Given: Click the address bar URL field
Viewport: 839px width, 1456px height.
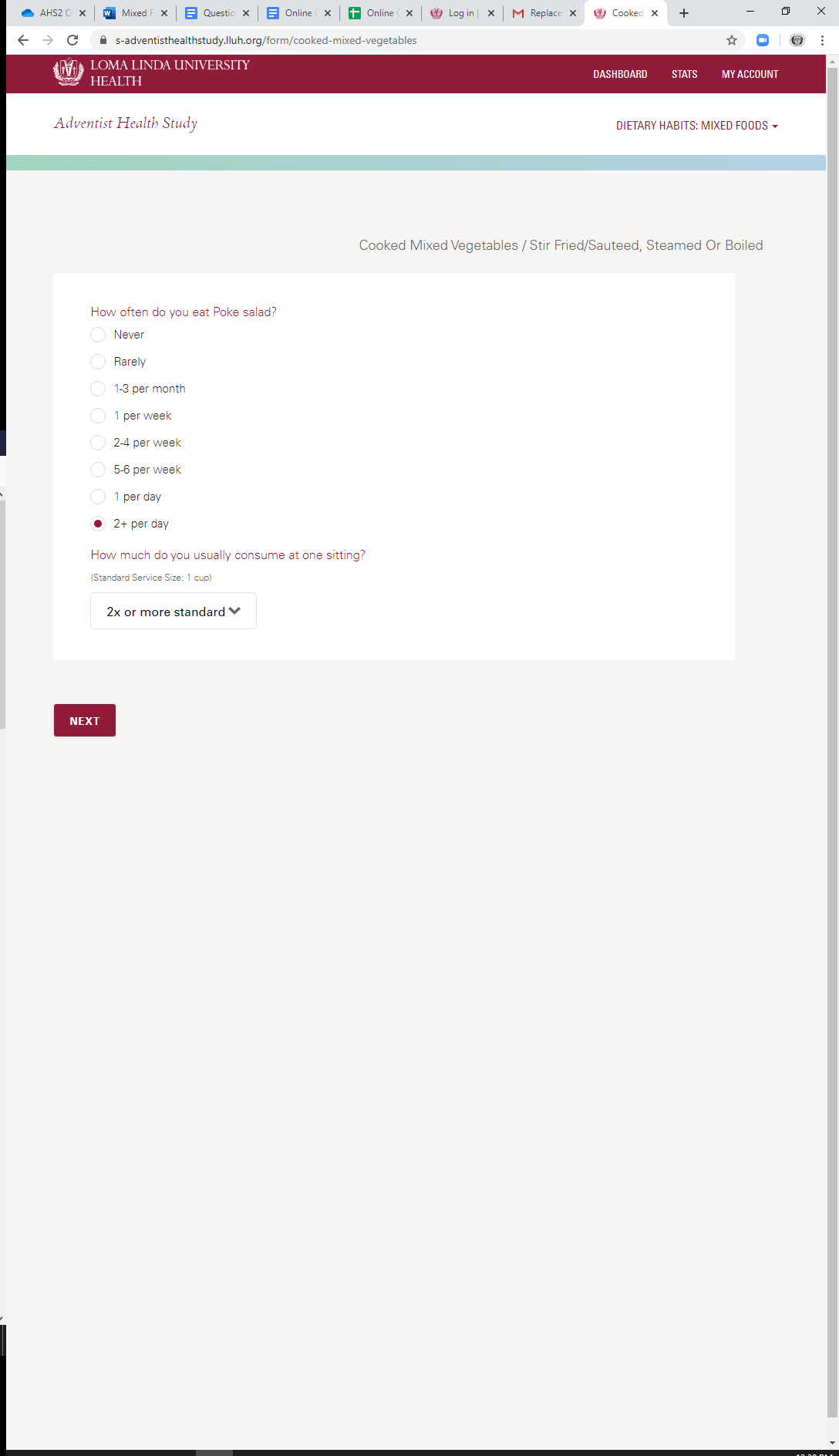Looking at the screenshot, I should pyautogui.click(x=416, y=40).
